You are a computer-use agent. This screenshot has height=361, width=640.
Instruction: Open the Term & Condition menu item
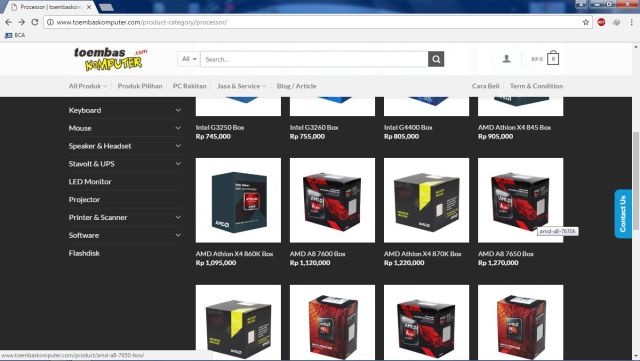pos(536,86)
